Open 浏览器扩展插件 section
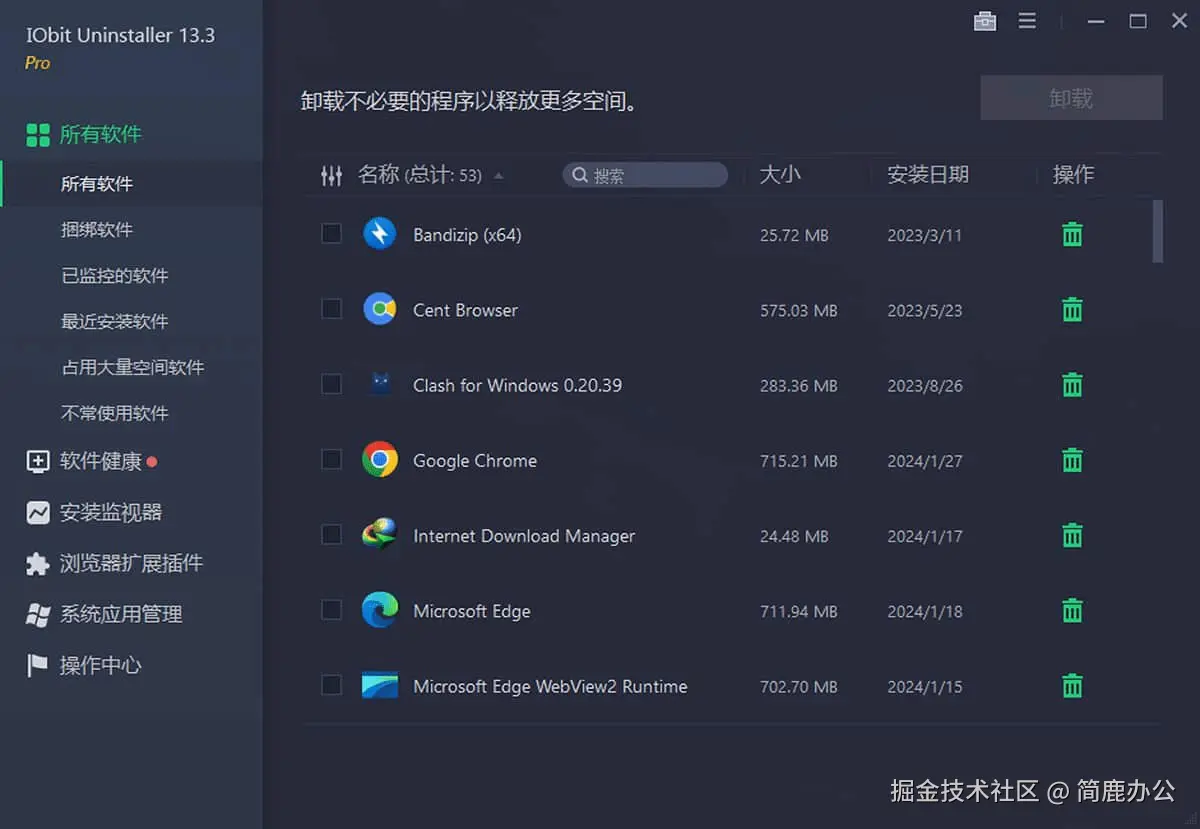 [131, 564]
